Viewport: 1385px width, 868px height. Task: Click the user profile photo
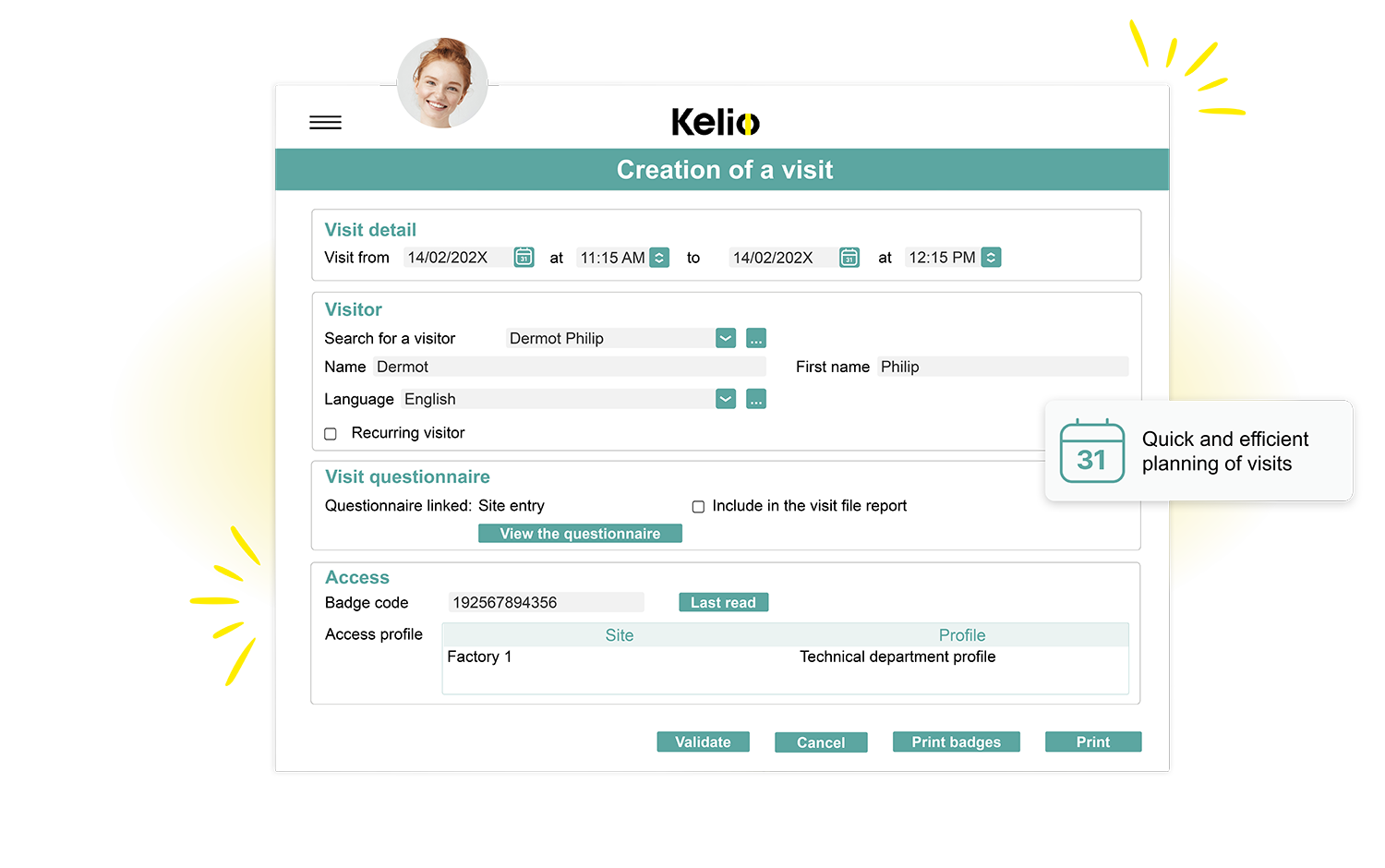tap(442, 83)
